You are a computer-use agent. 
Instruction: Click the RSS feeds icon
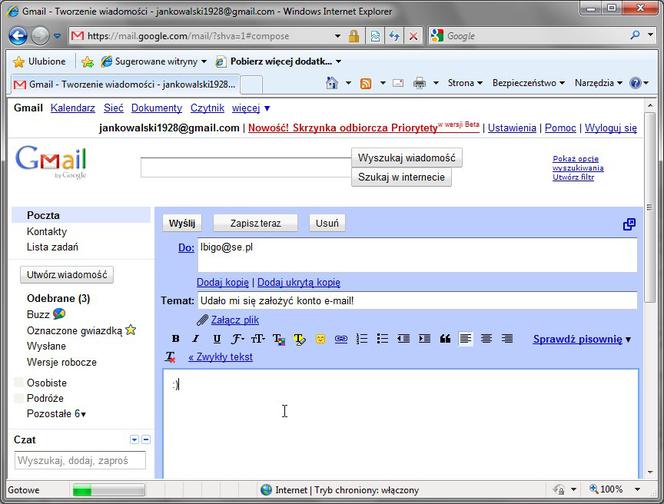(x=366, y=83)
